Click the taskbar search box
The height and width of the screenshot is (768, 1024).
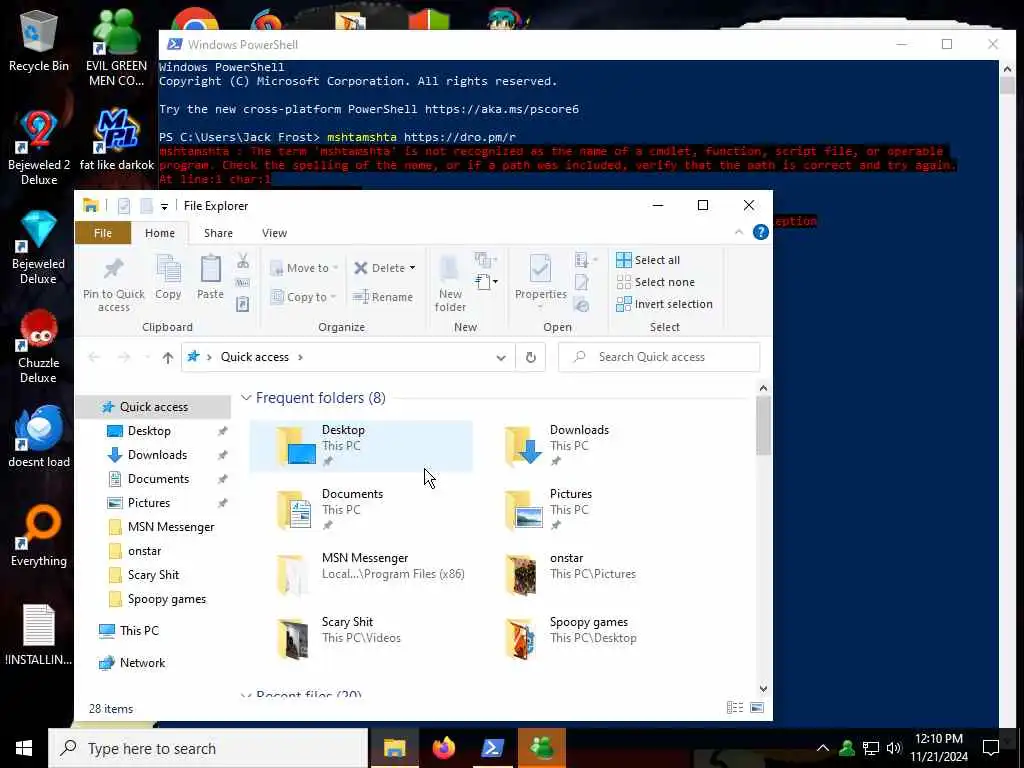point(208,748)
